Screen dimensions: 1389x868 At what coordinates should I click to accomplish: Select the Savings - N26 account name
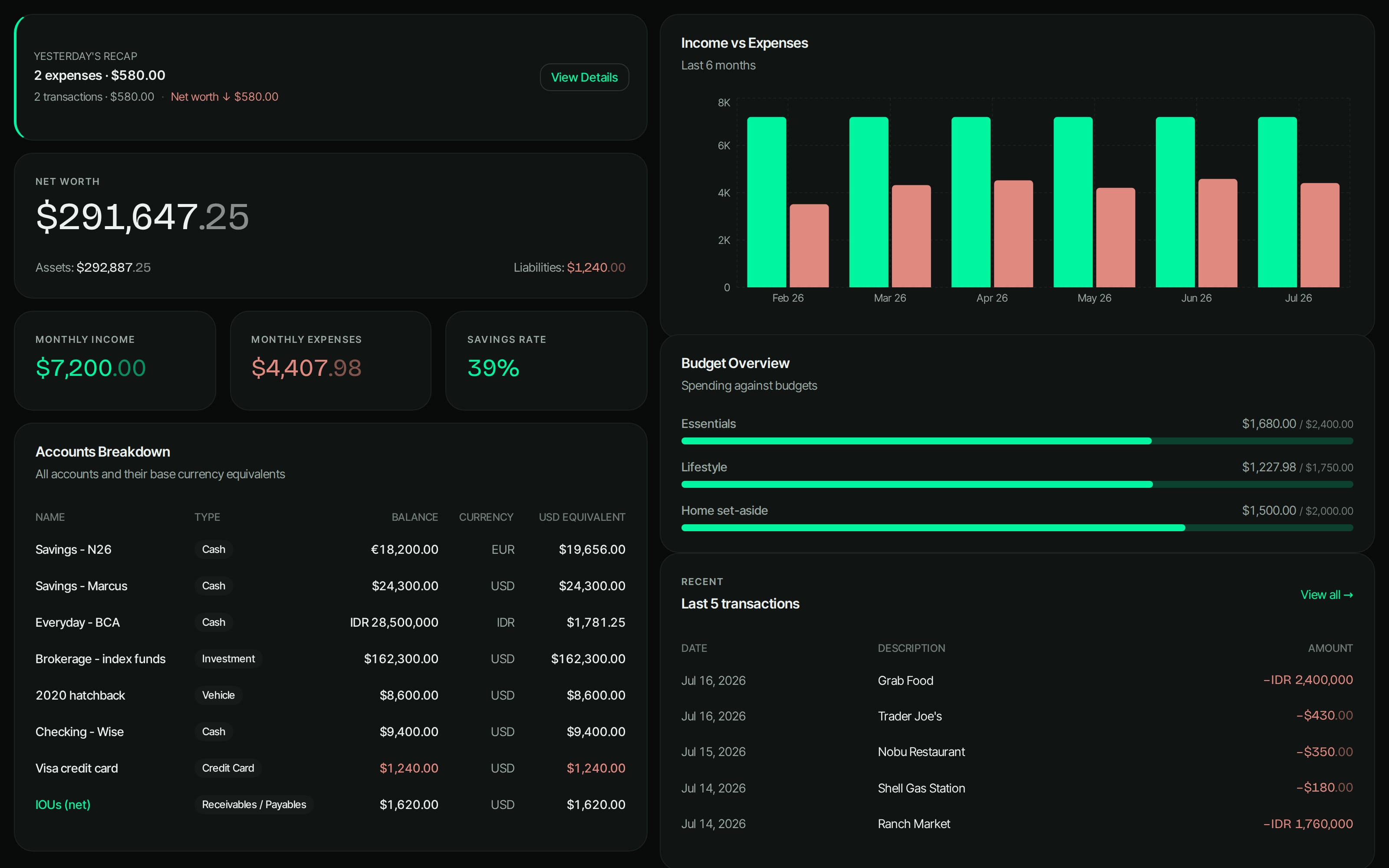point(73,549)
